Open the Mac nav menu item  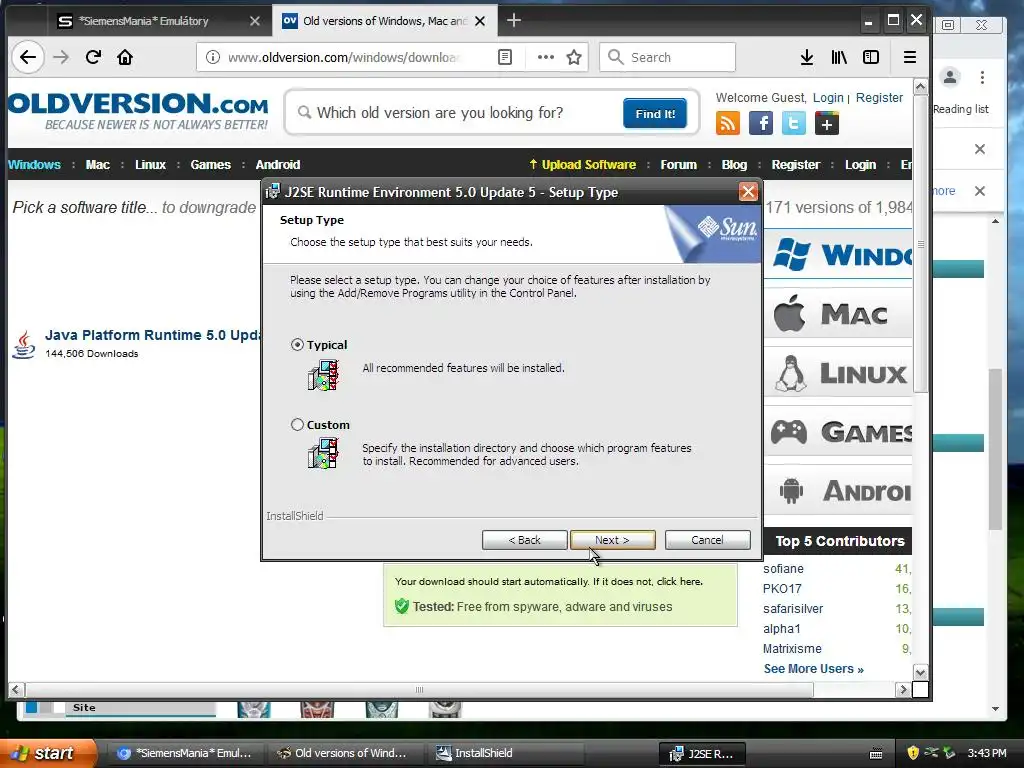click(97, 165)
